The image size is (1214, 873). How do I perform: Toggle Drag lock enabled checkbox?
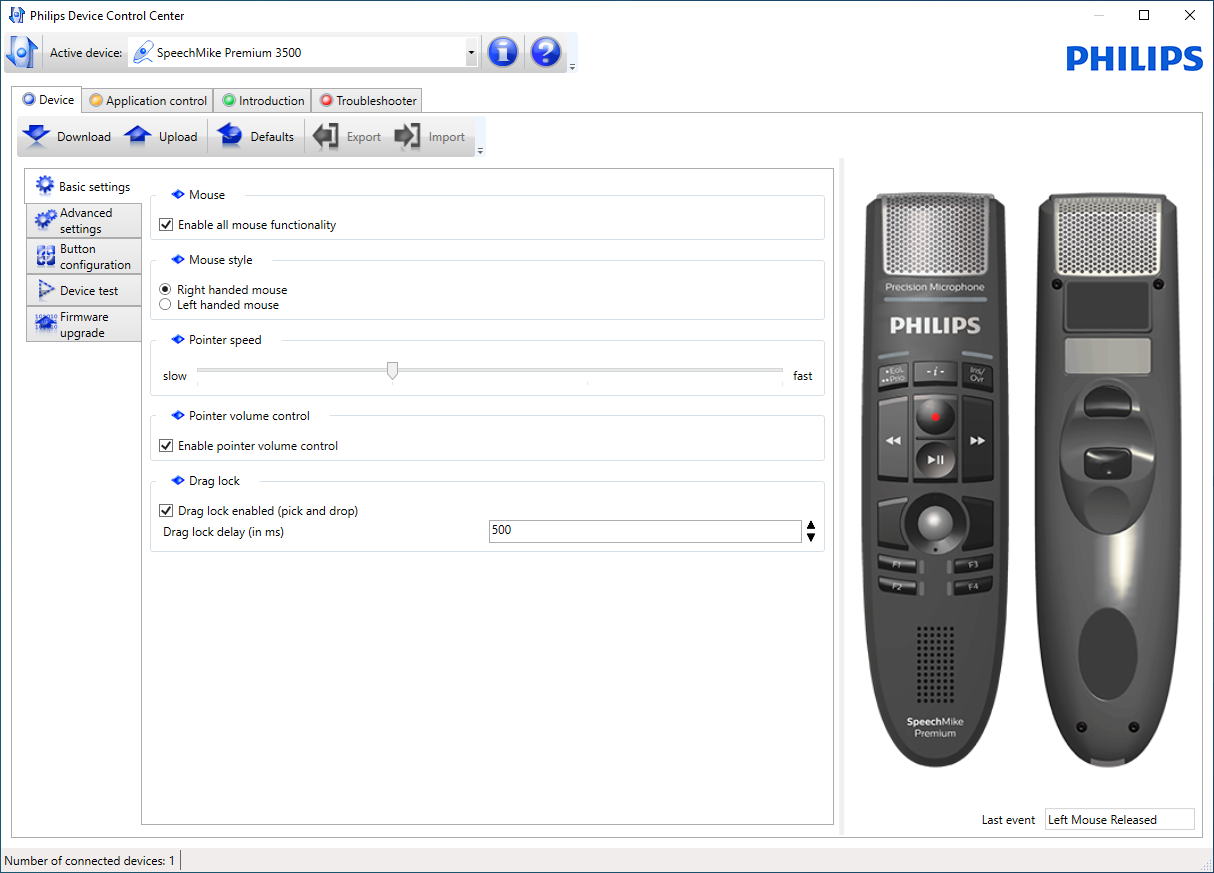(166, 511)
